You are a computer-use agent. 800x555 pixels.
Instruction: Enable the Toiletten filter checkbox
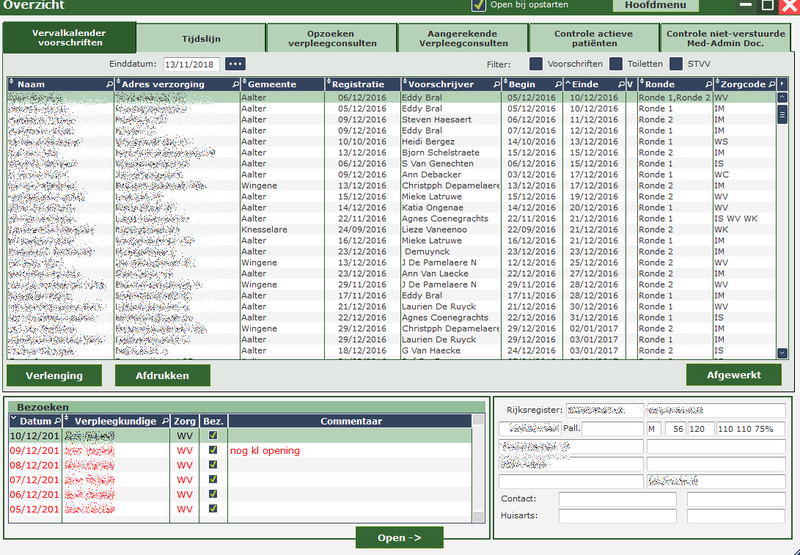pos(616,64)
